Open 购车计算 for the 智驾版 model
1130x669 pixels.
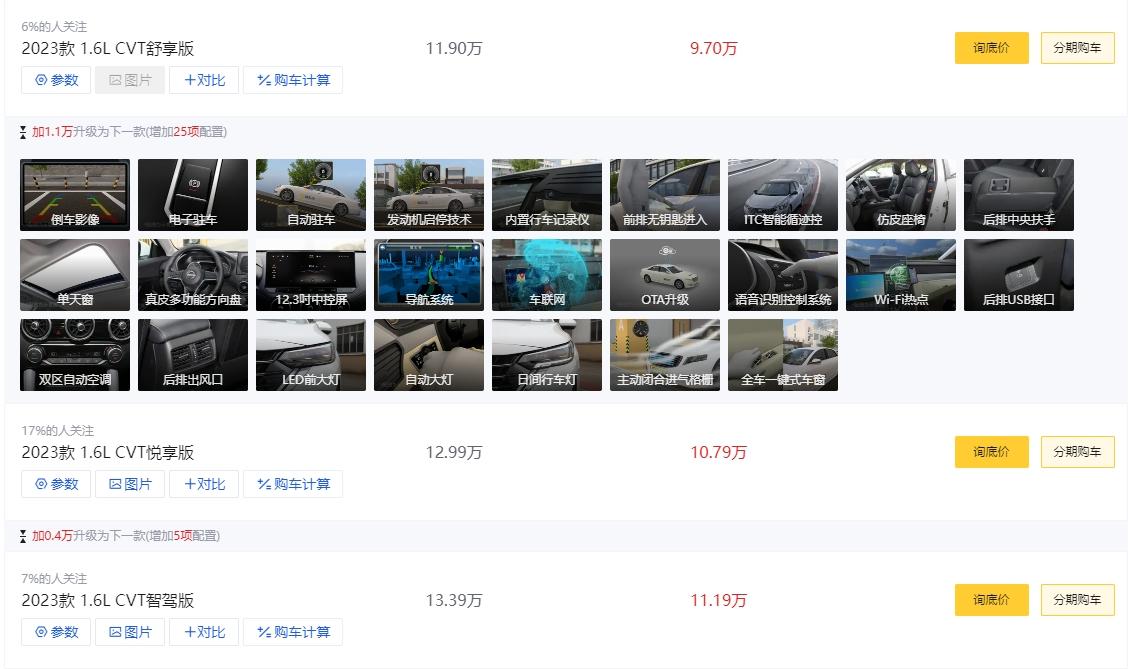click(293, 632)
